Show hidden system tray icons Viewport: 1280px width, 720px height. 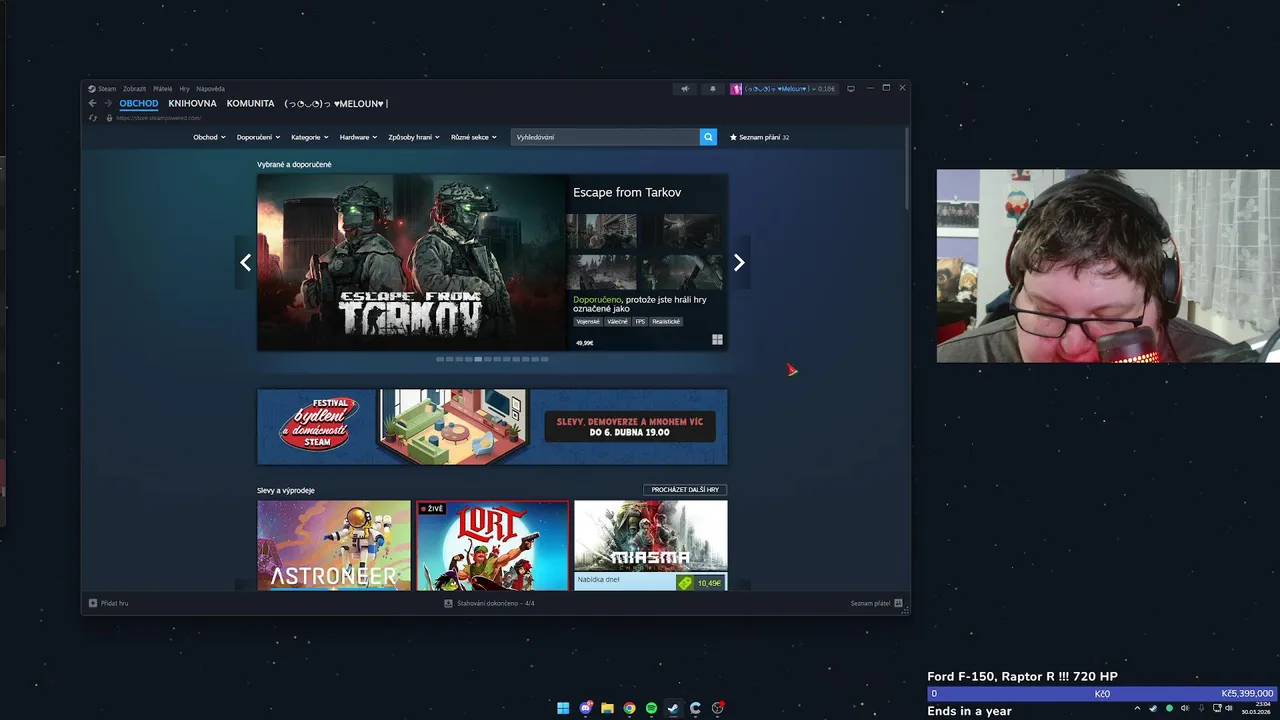coord(1137,708)
